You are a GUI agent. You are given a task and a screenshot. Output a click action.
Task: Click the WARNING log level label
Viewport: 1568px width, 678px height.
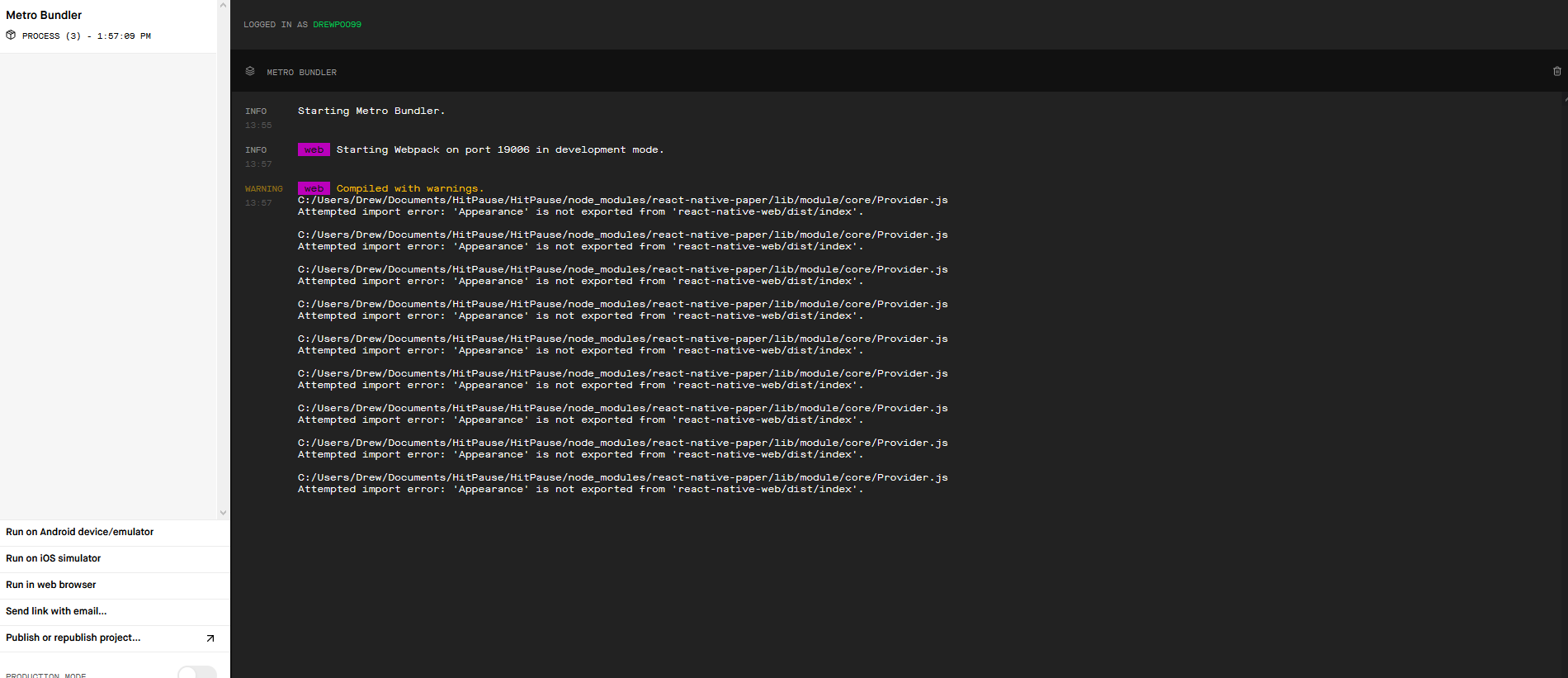263,189
